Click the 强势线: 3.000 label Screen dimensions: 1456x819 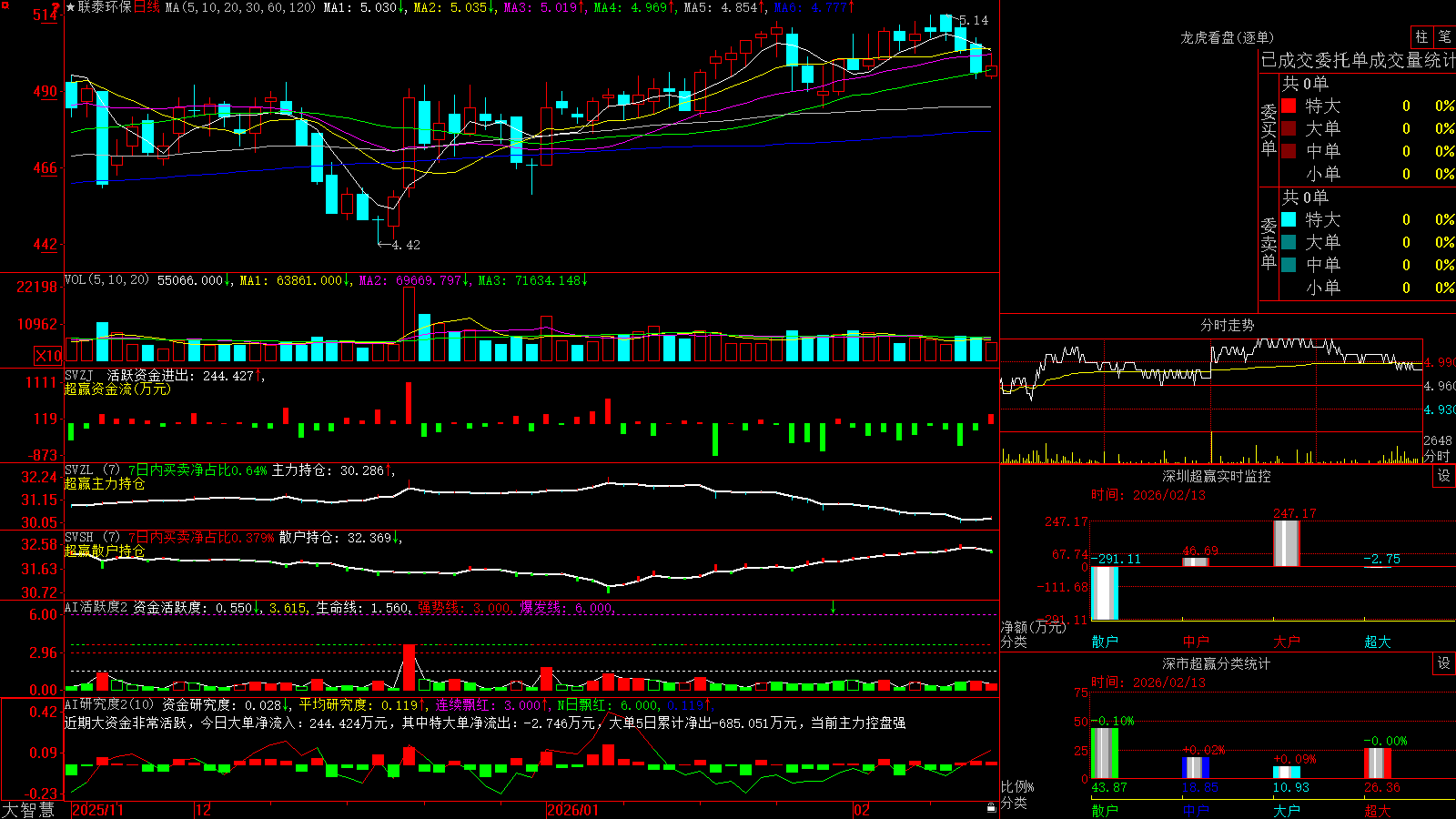[x=464, y=607]
